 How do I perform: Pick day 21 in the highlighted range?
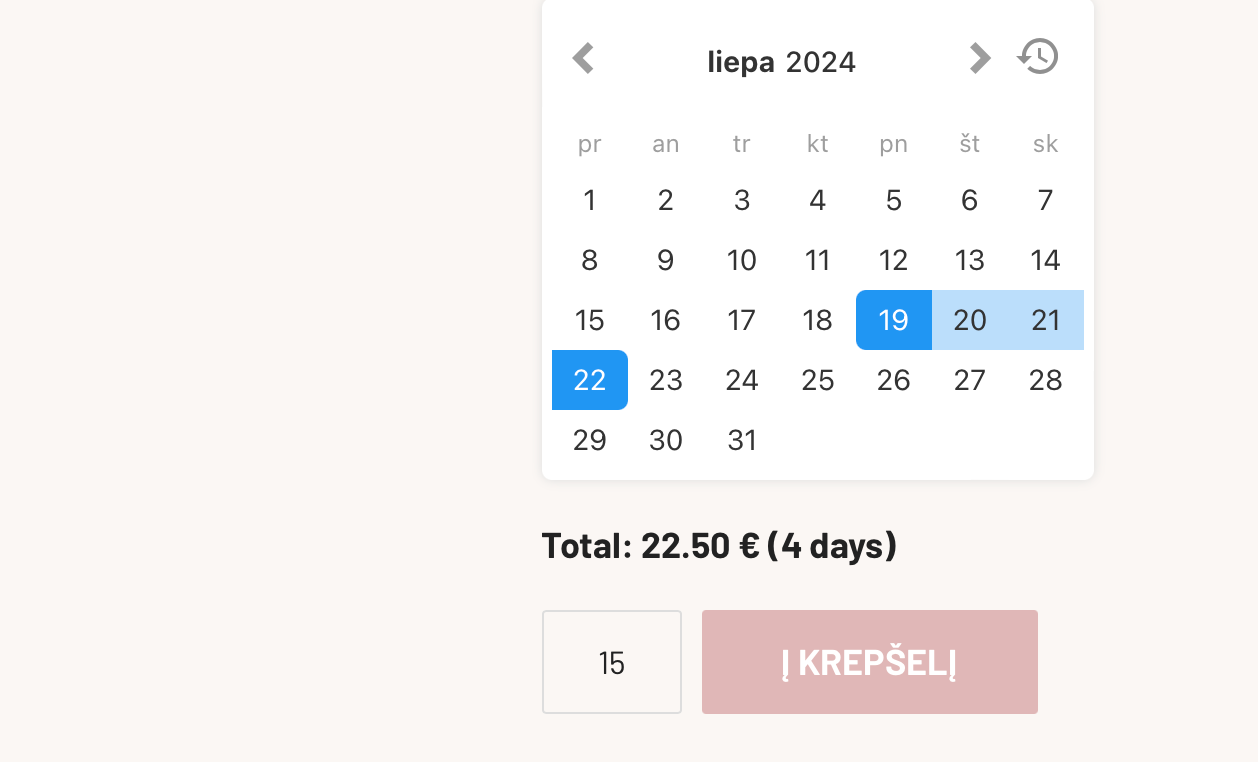pos(1046,320)
